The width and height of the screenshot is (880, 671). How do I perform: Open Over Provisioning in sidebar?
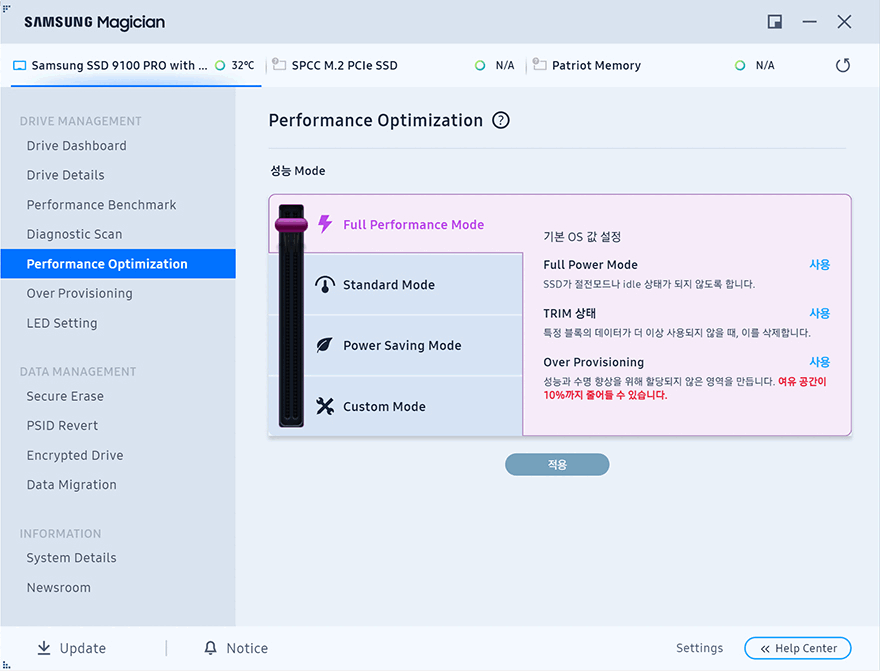pyautogui.click(x=79, y=293)
